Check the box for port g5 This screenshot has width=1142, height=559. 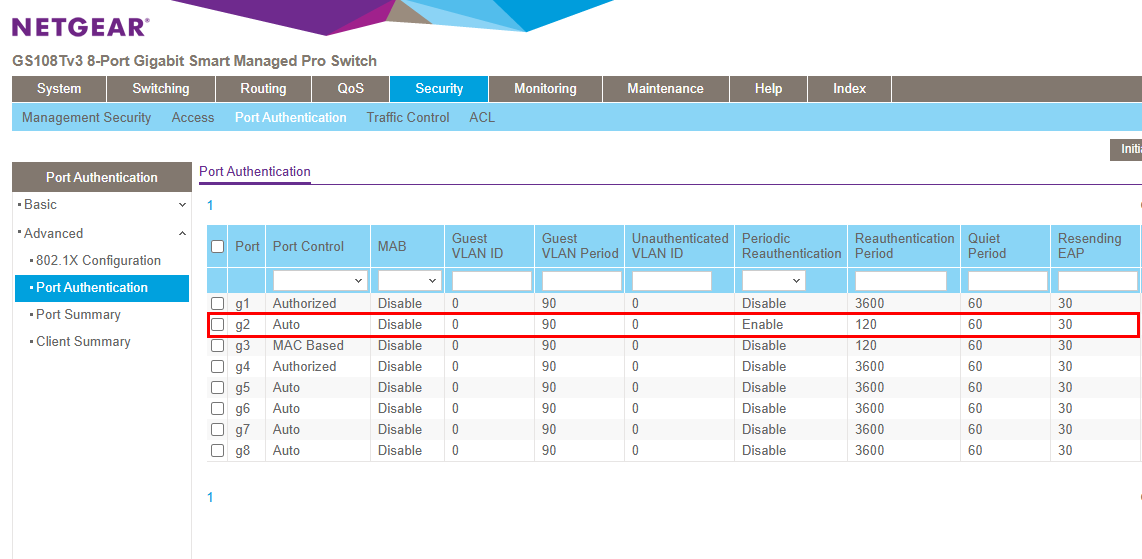click(x=217, y=387)
